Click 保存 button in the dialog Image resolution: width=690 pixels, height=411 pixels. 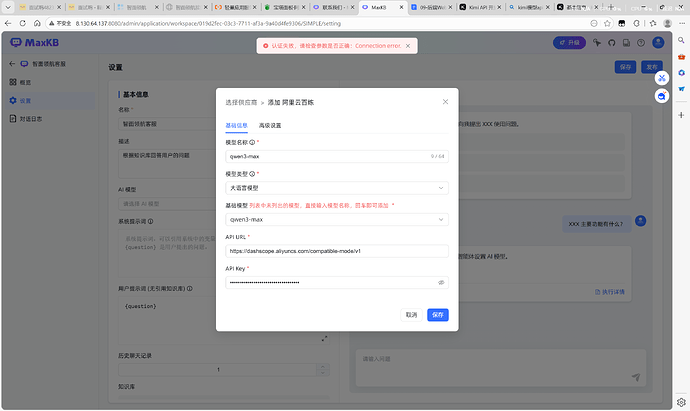pos(438,314)
